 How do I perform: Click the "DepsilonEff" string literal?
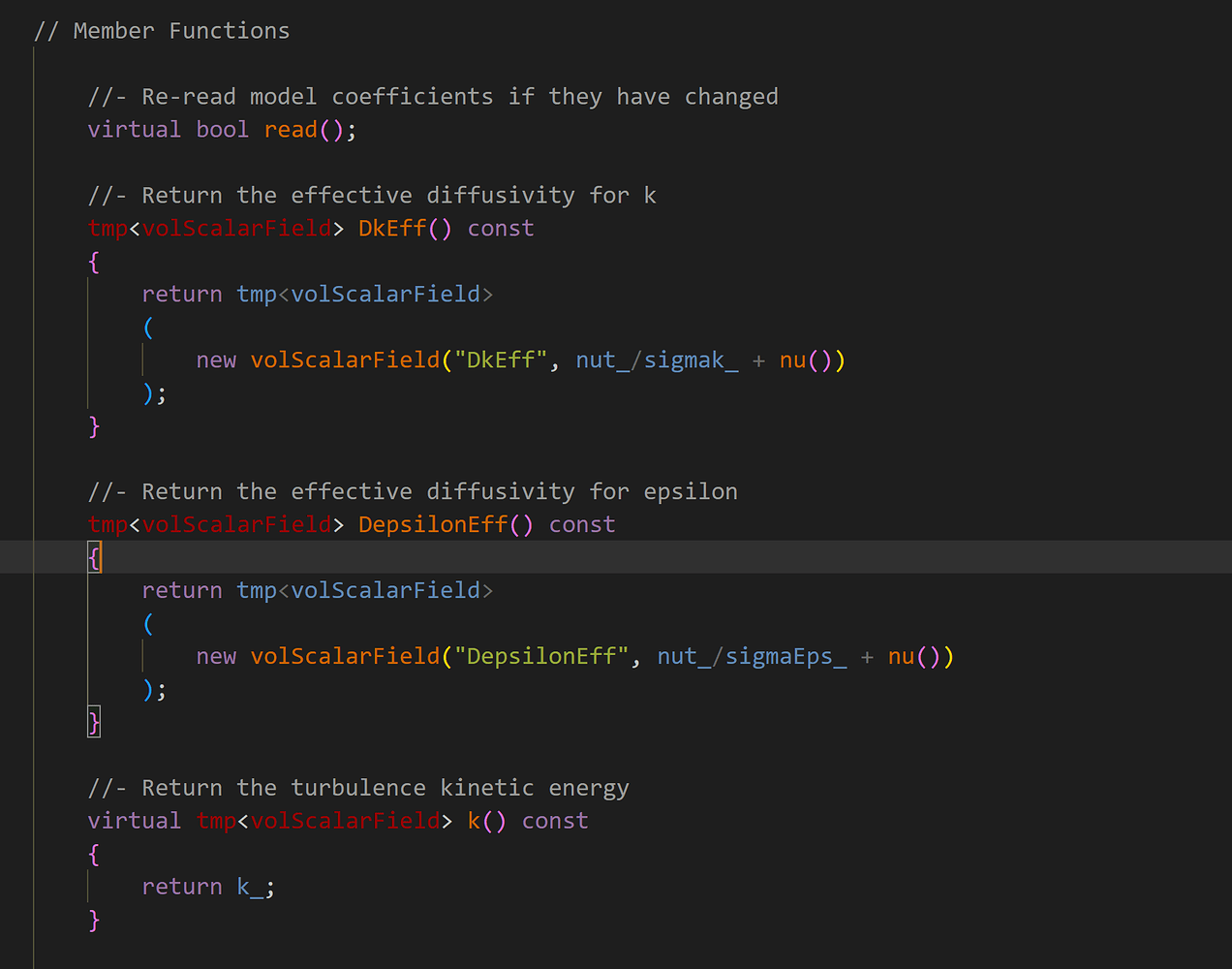click(x=541, y=657)
